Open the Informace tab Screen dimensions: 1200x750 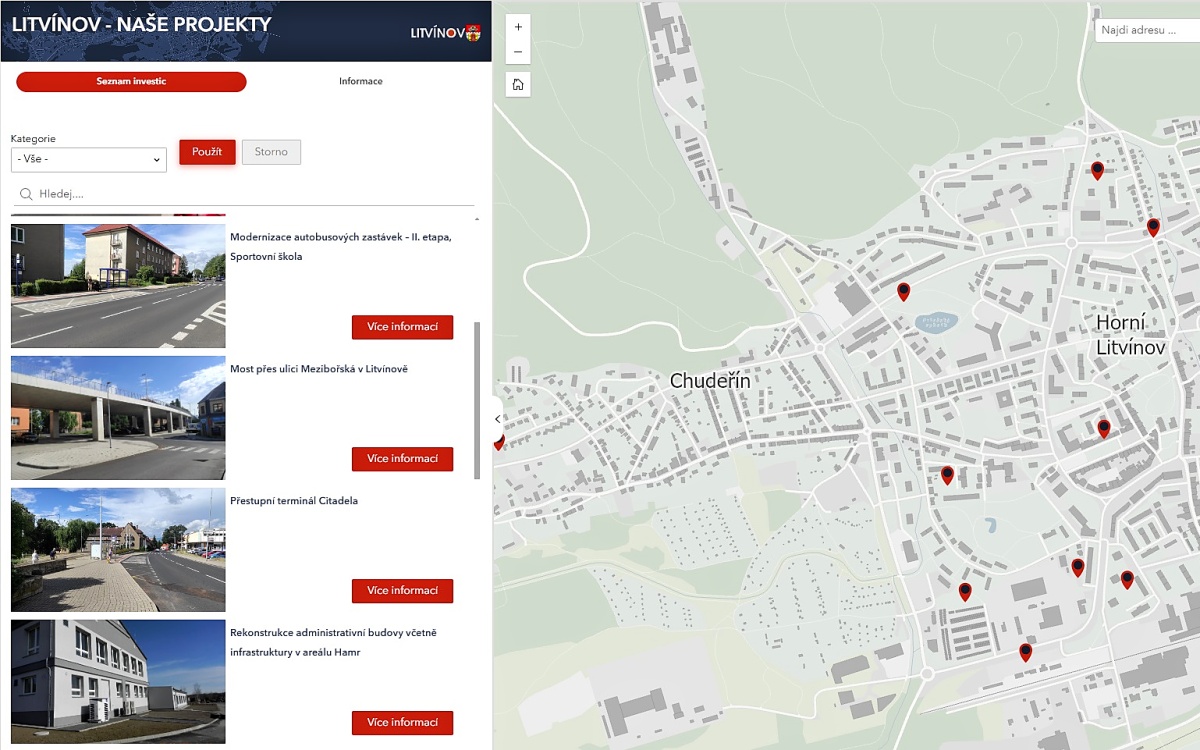click(x=360, y=82)
